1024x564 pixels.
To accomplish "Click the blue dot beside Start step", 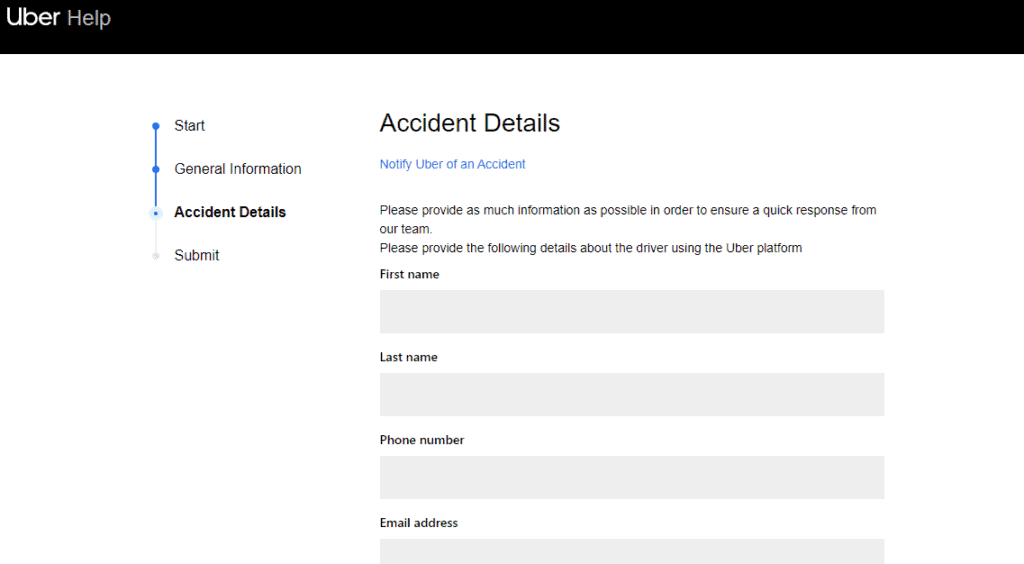I will 156,126.
